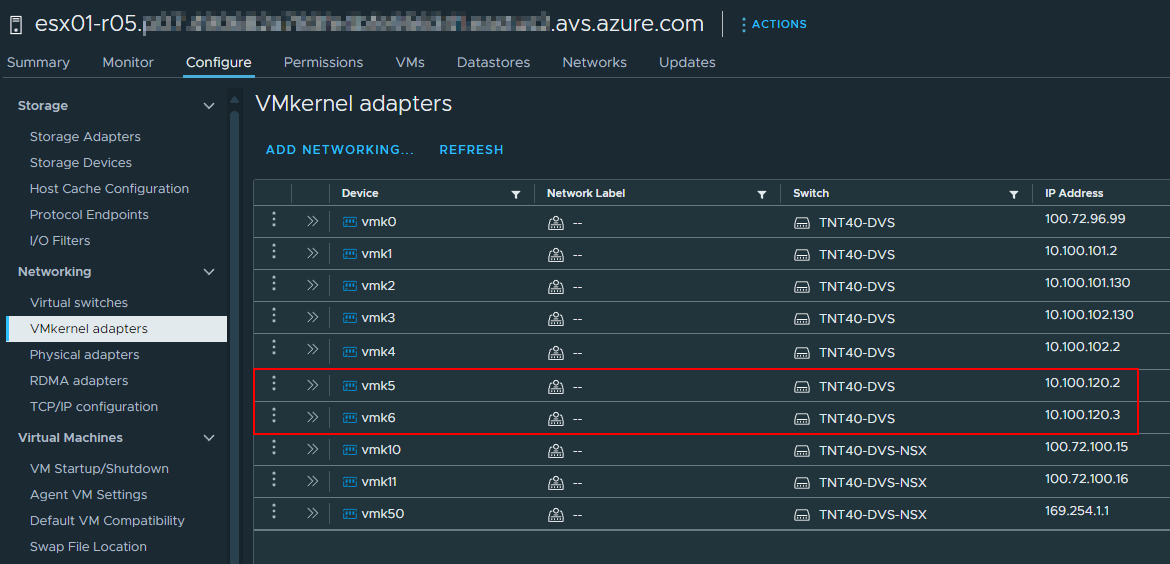Collapse the Virtual Machines section chevron
Image resolution: width=1170 pixels, height=564 pixels.
[x=209, y=438]
